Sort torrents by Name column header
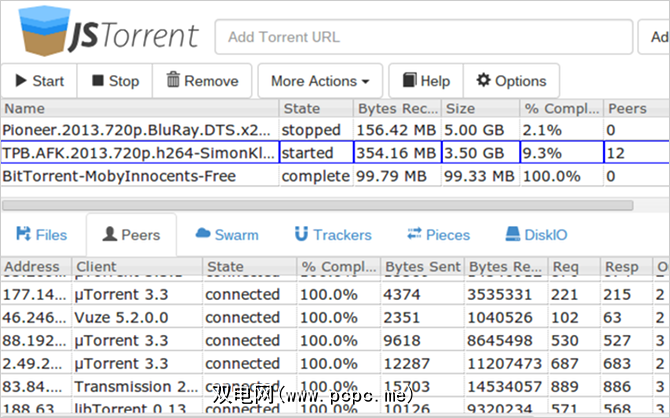 click(x=140, y=109)
